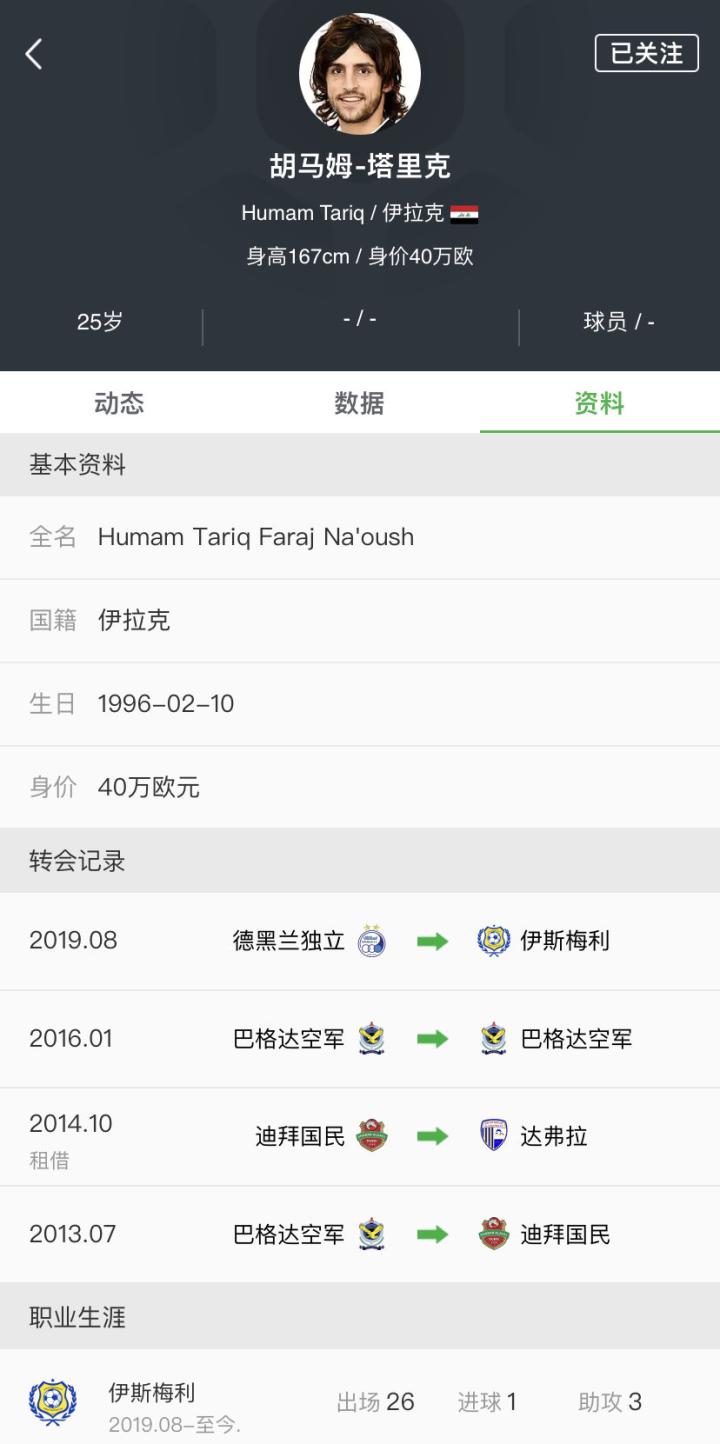Open 德黑兰独立 club name link
The width and height of the screenshot is (720, 1444).
tap(289, 941)
